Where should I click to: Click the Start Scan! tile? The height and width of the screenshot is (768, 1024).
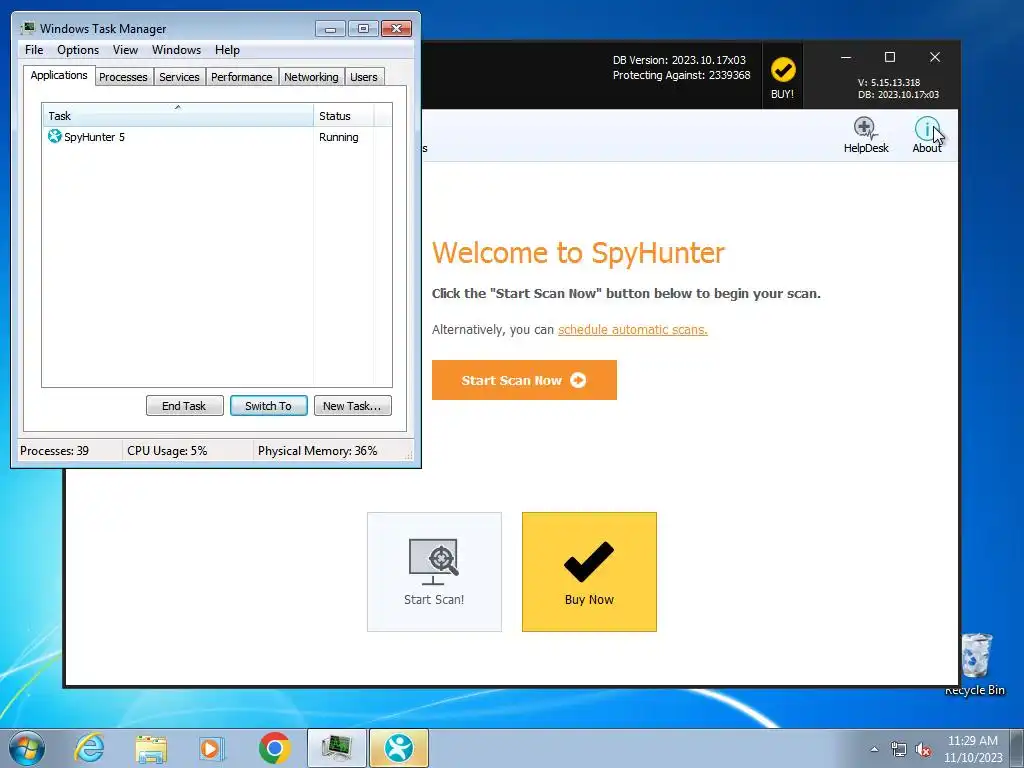coord(434,571)
